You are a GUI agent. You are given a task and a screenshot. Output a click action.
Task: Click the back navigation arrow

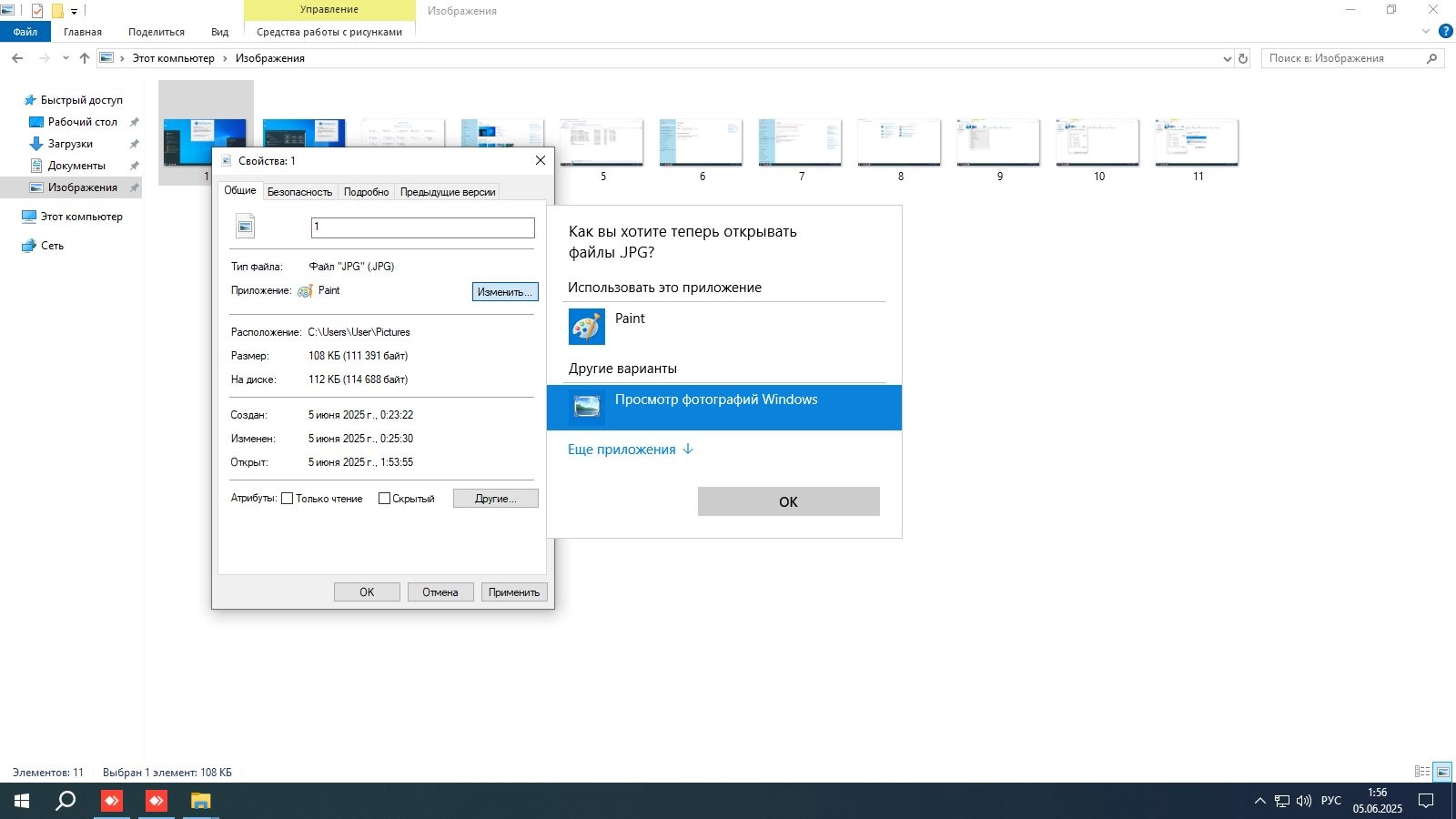click(x=17, y=58)
